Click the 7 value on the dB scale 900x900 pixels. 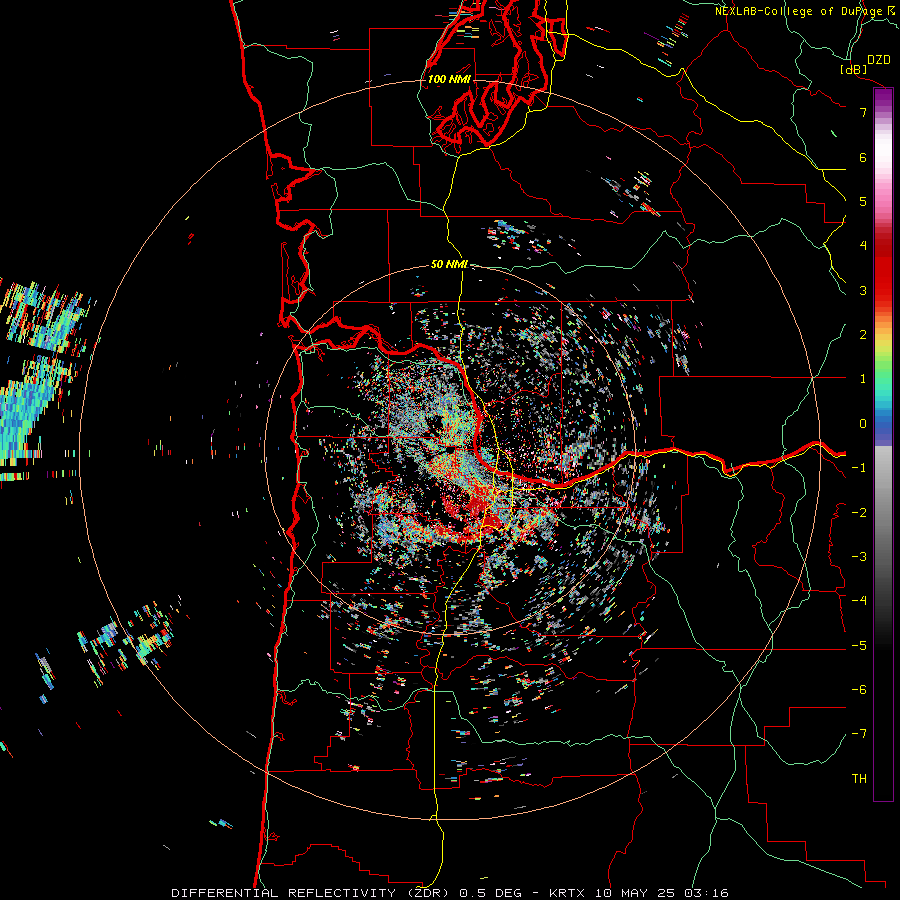tap(863, 112)
